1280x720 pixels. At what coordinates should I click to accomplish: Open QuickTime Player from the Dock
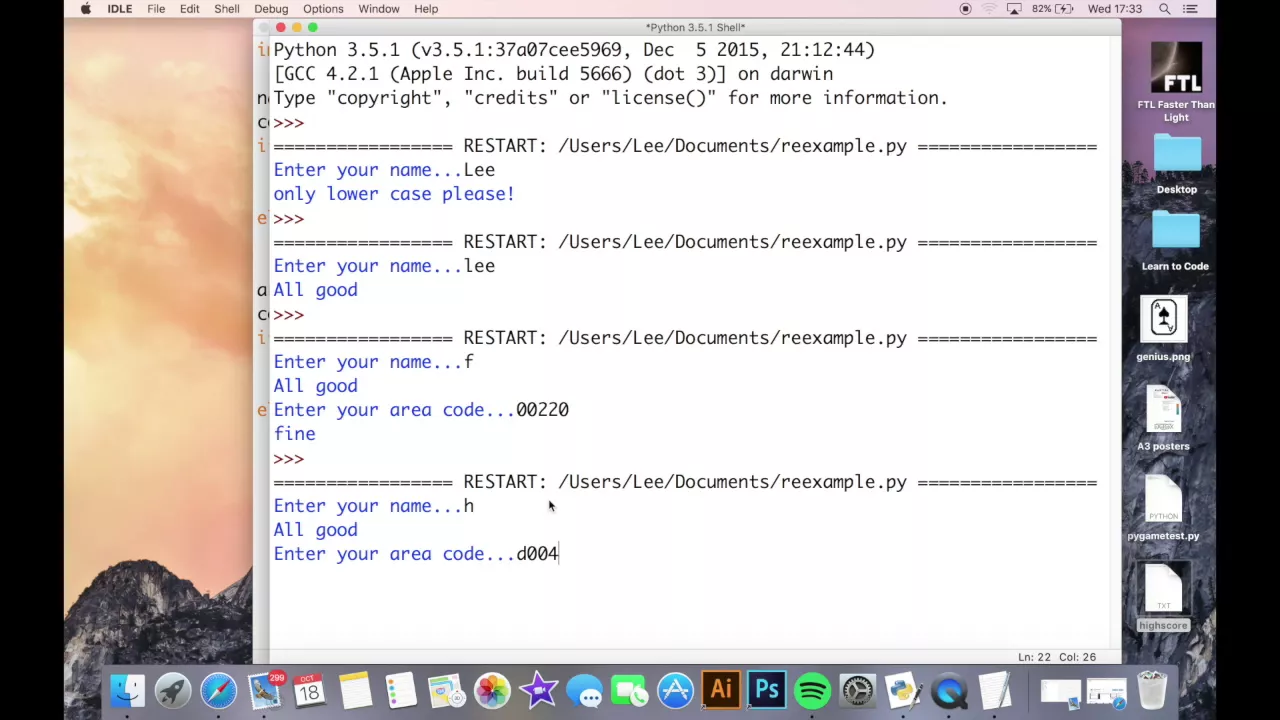click(x=949, y=691)
